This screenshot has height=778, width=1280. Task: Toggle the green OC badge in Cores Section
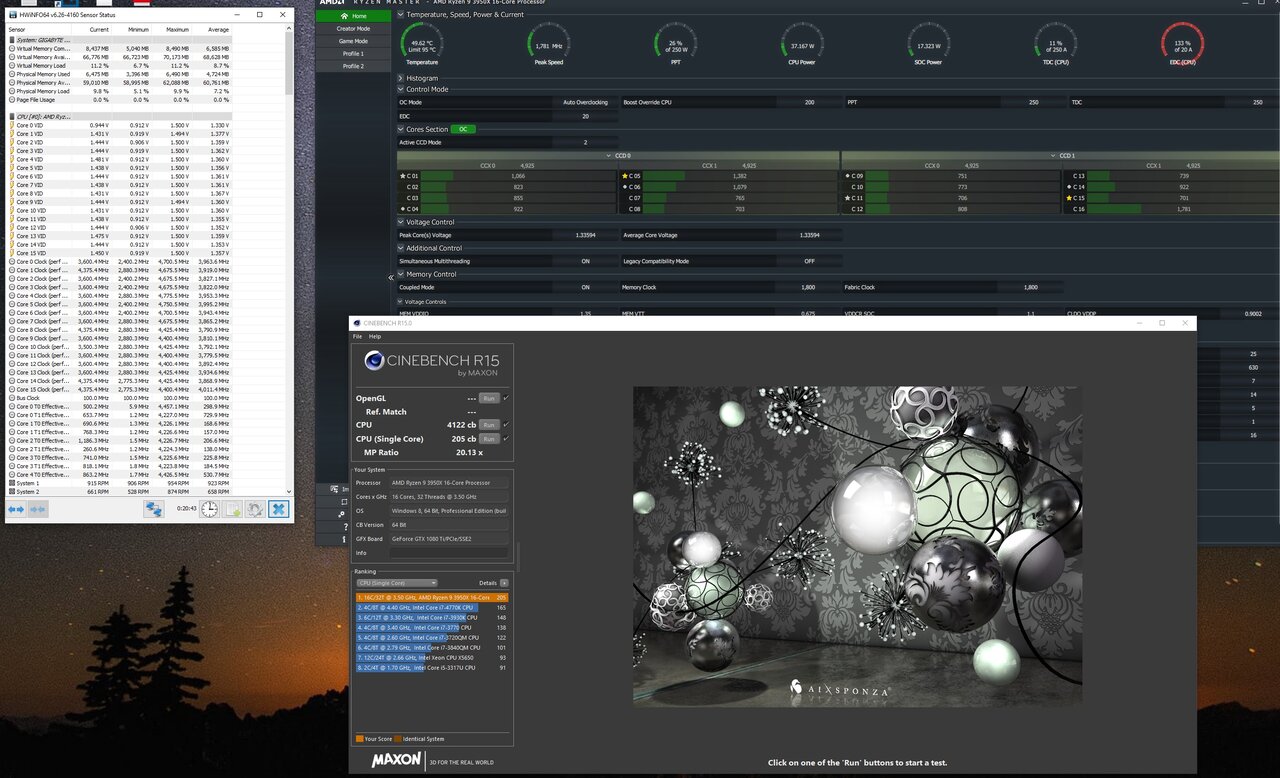pyautogui.click(x=463, y=129)
